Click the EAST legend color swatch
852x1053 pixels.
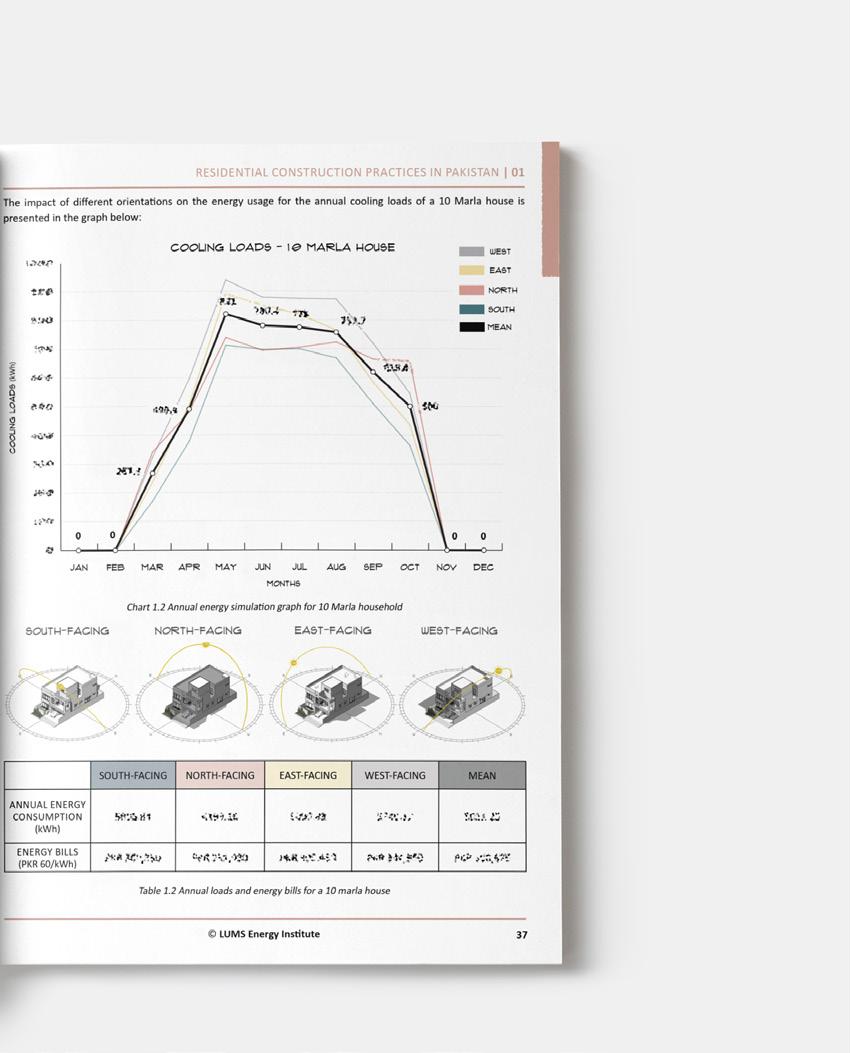coord(471,270)
